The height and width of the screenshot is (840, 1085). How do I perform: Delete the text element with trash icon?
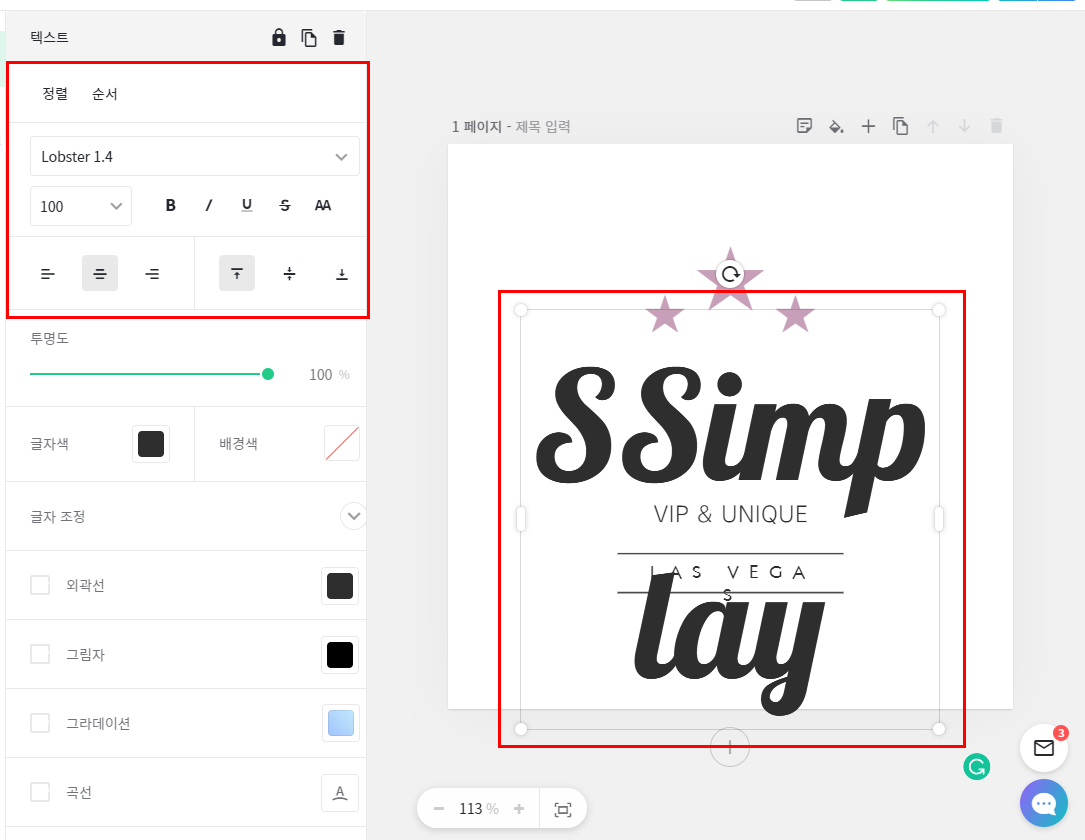(x=339, y=37)
